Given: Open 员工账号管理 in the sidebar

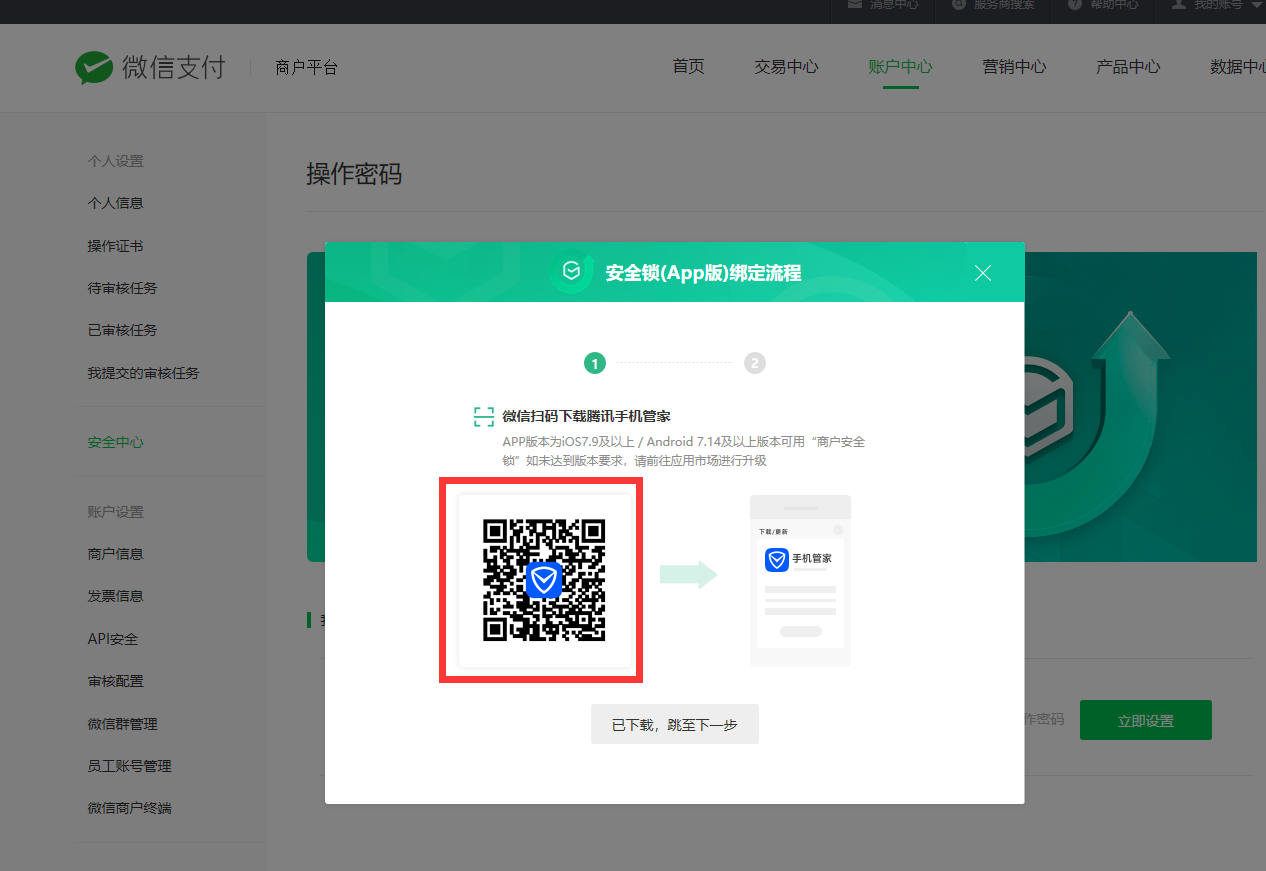Looking at the screenshot, I should tap(129, 766).
